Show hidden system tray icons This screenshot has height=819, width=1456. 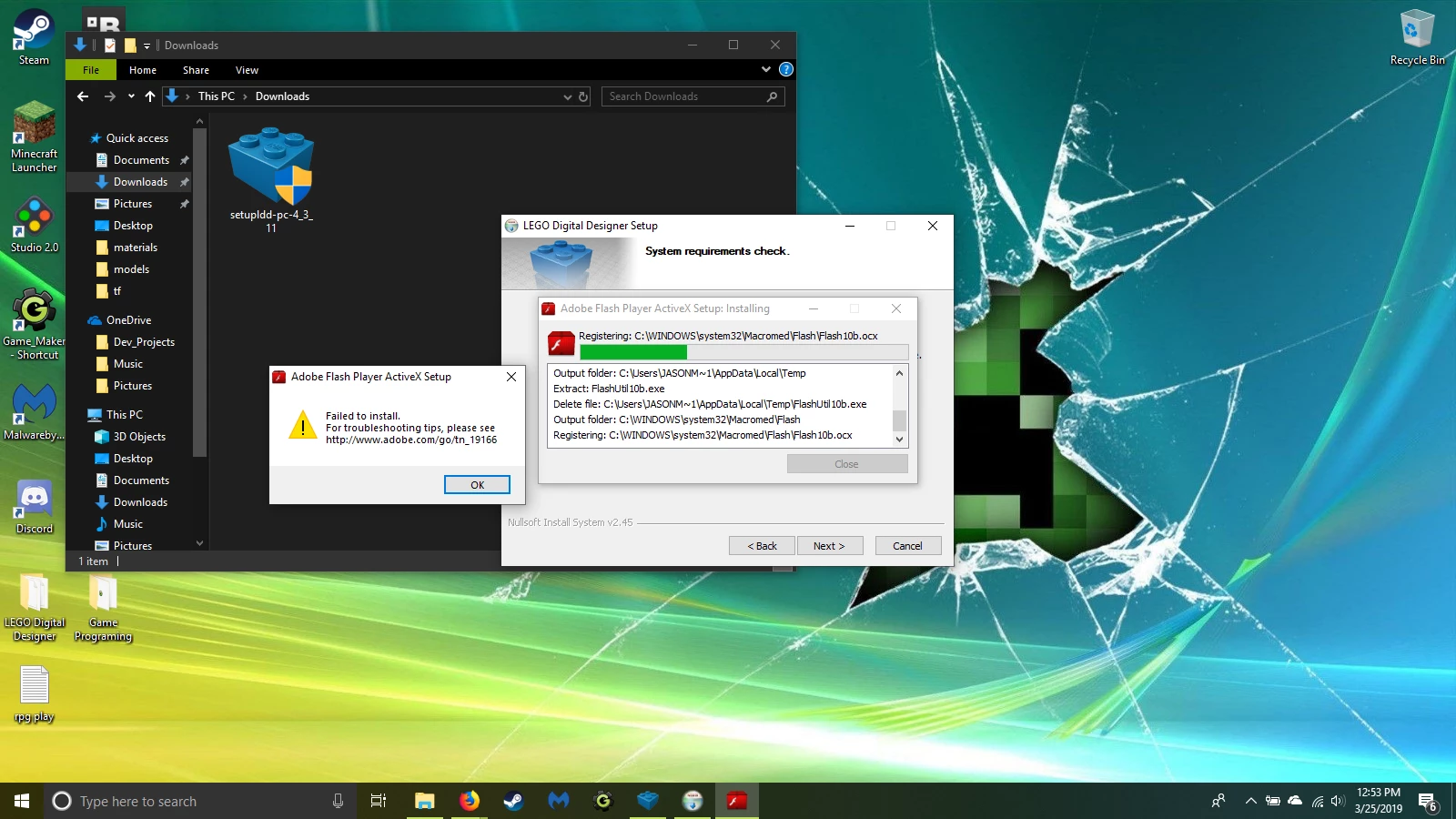tap(1250, 801)
